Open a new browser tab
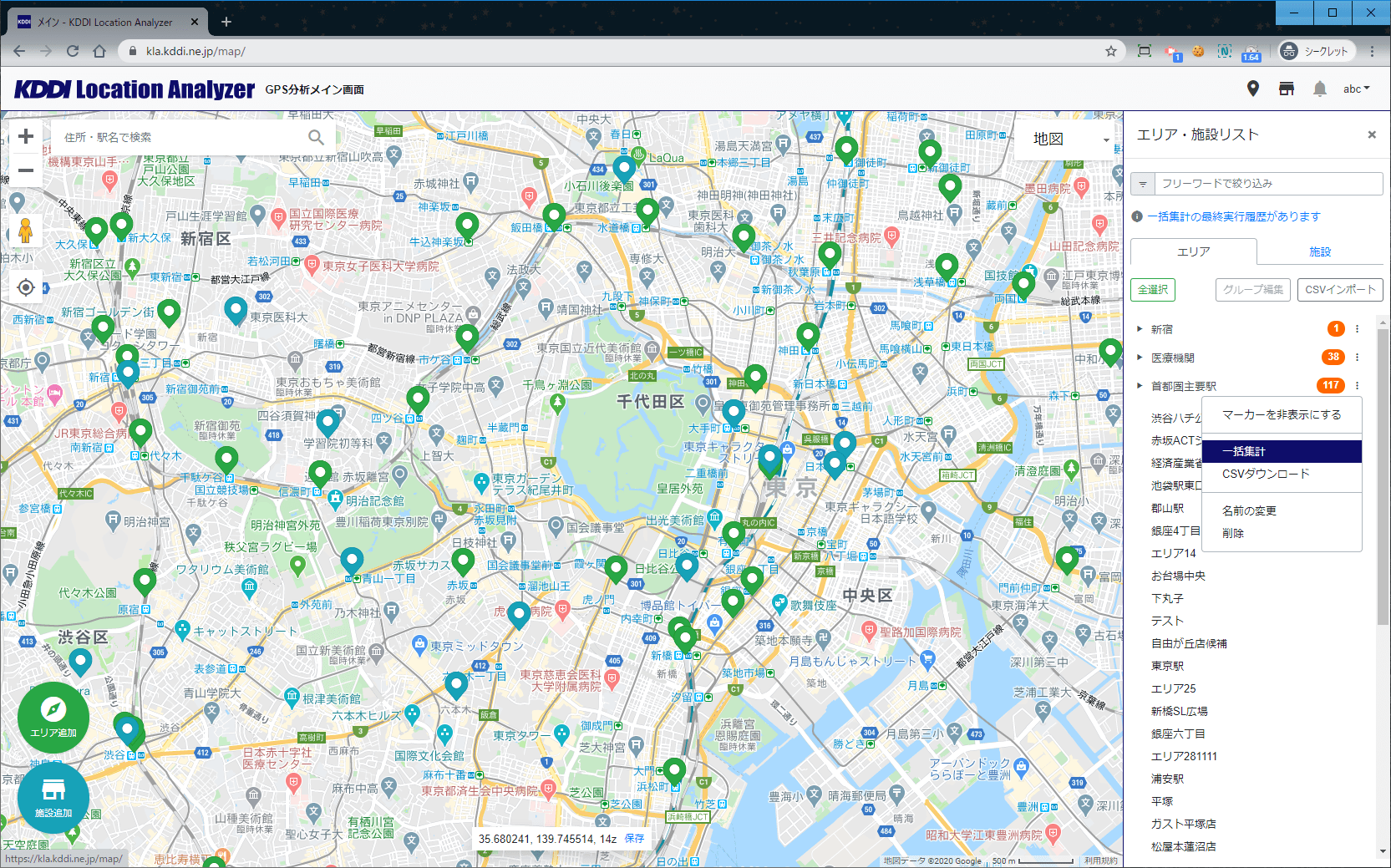1391x868 pixels. [226, 22]
